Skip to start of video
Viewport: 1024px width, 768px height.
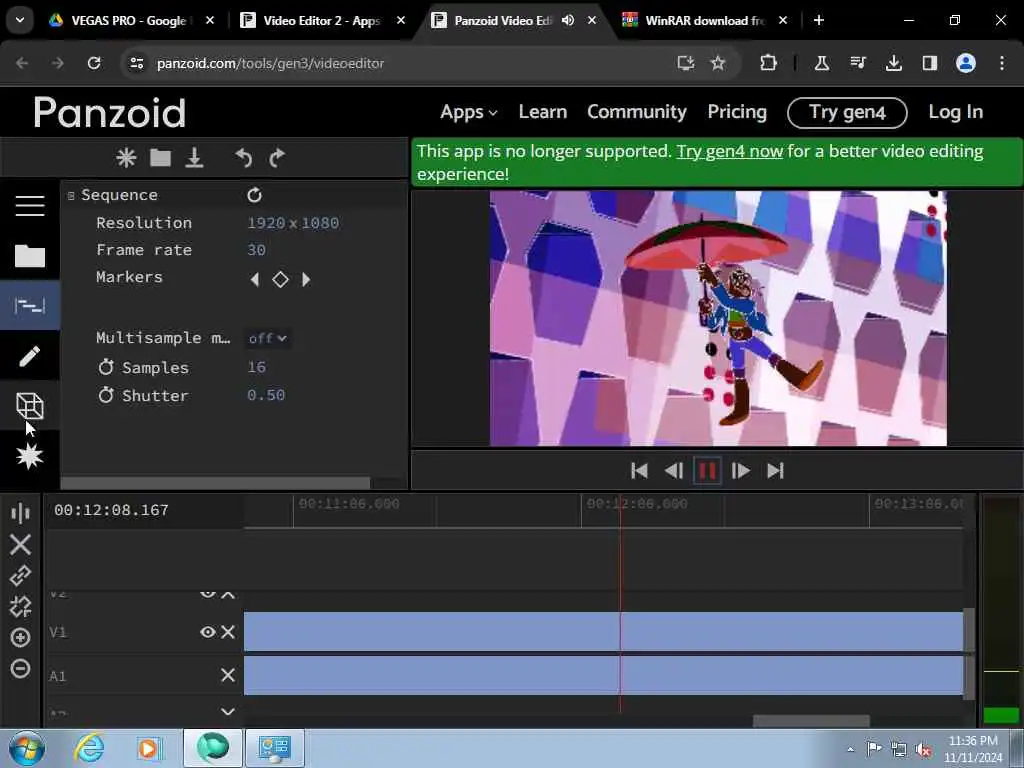click(x=639, y=470)
